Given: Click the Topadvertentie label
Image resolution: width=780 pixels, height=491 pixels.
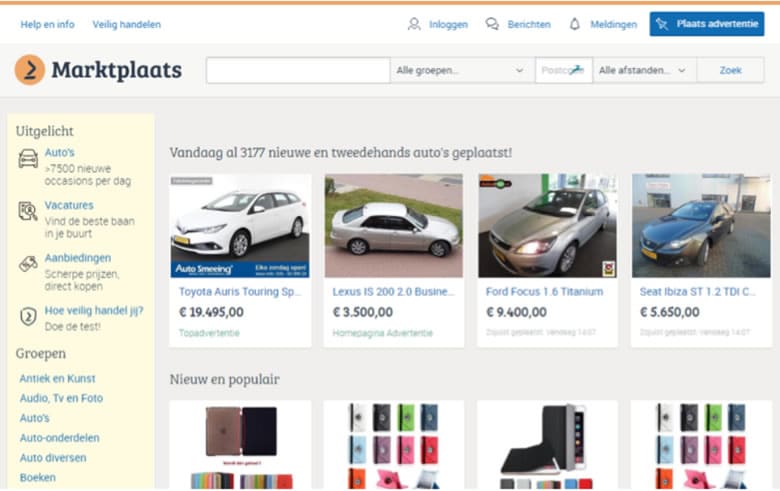Looking at the screenshot, I should point(209,333).
